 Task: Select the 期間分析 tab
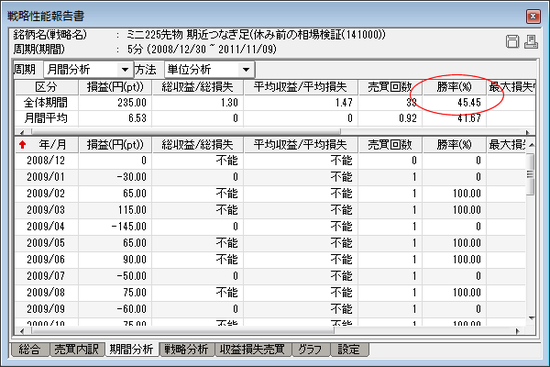(132, 349)
